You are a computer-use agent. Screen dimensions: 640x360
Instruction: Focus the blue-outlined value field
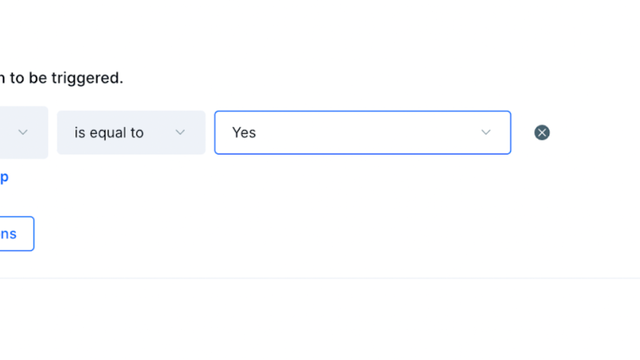click(x=362, y=133)
